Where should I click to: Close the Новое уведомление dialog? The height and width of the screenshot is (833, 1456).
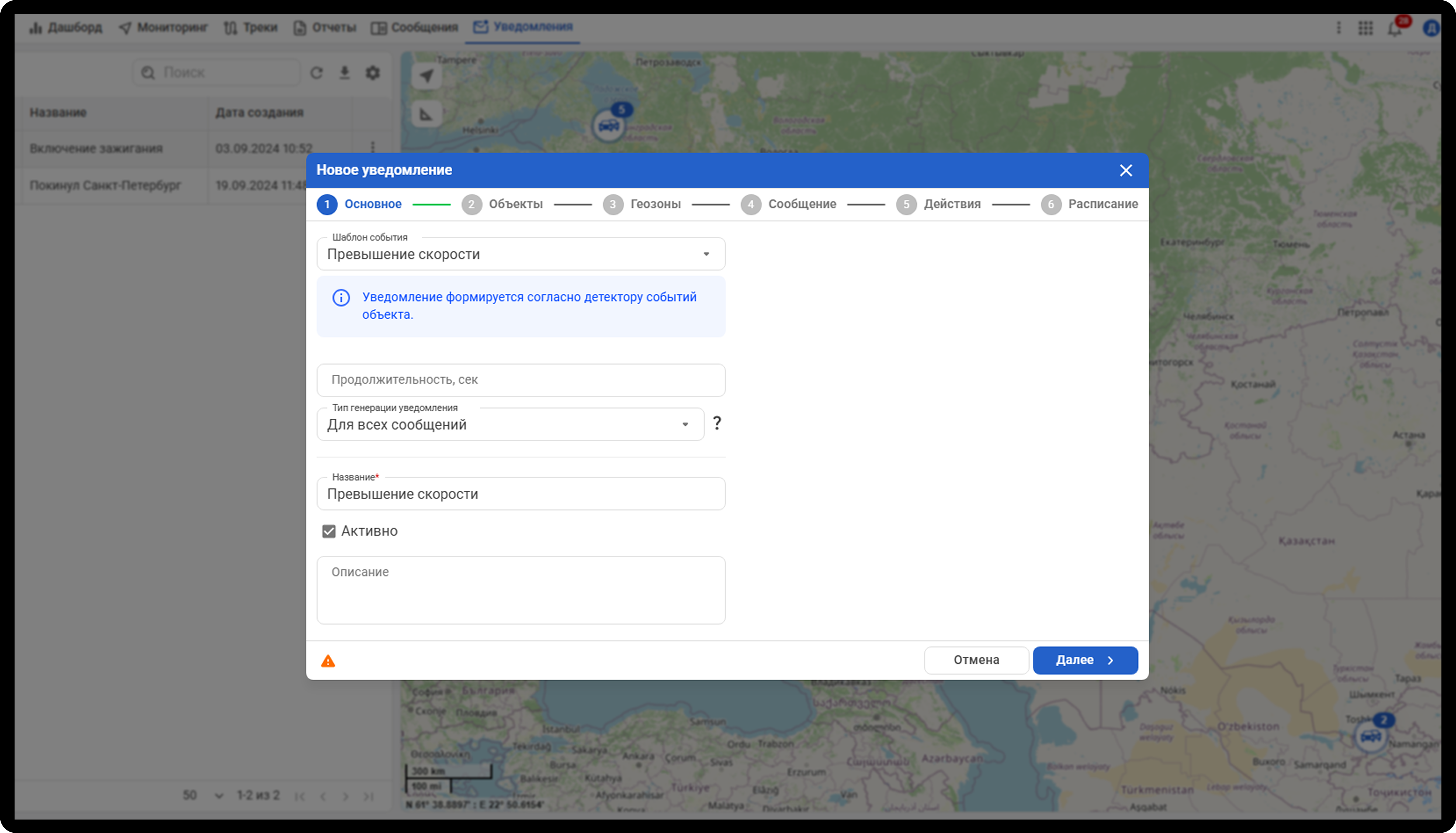click(x=1126, y=170)
